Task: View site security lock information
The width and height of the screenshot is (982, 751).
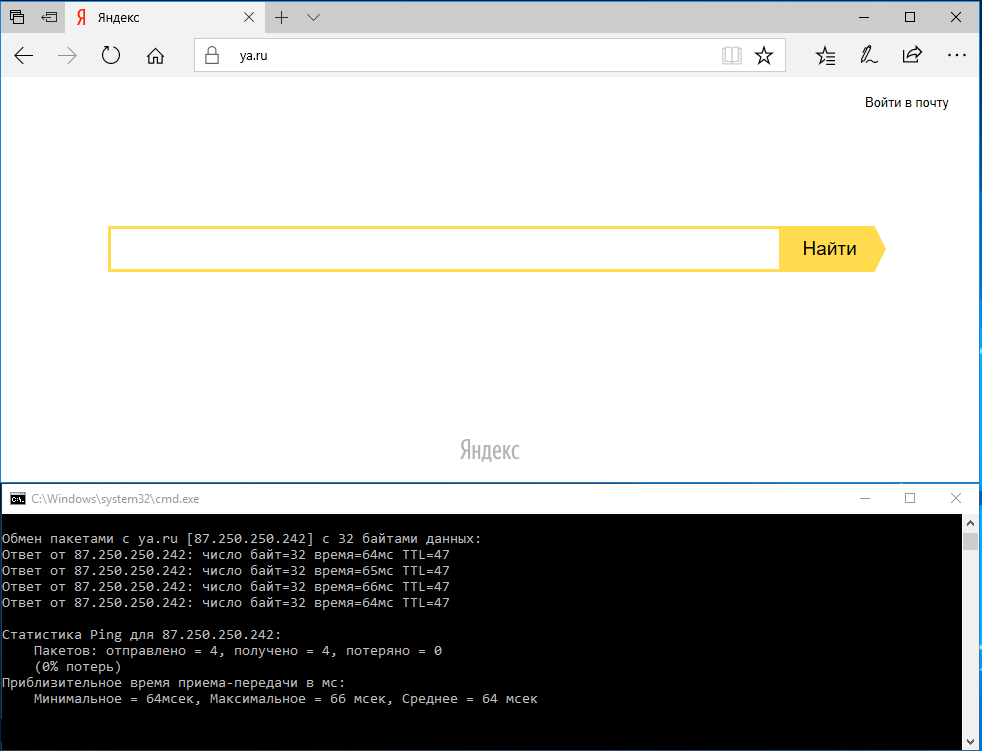Action: point(212,56)
